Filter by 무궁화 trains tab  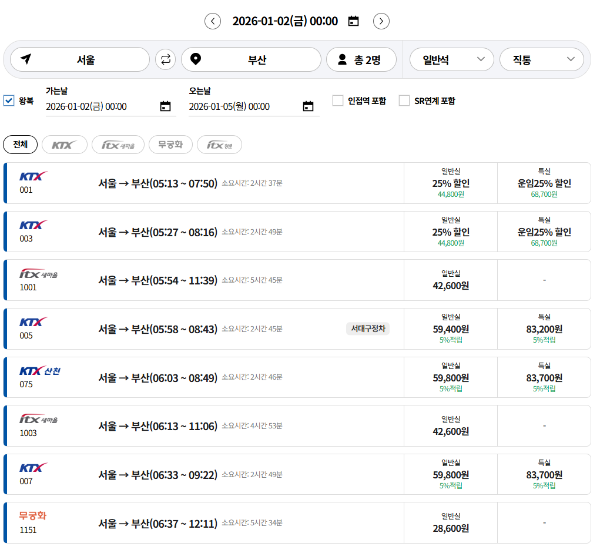(x=171, y=145)
